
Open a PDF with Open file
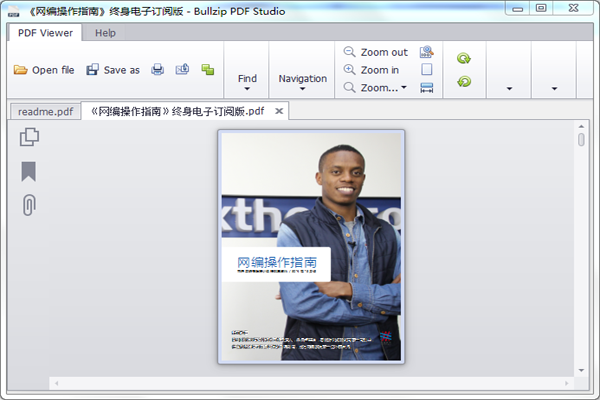click(x=44, y=70)
